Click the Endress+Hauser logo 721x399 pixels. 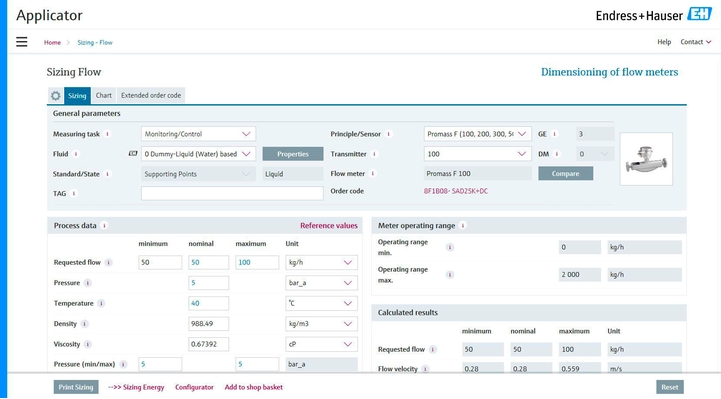coord(653,15)
